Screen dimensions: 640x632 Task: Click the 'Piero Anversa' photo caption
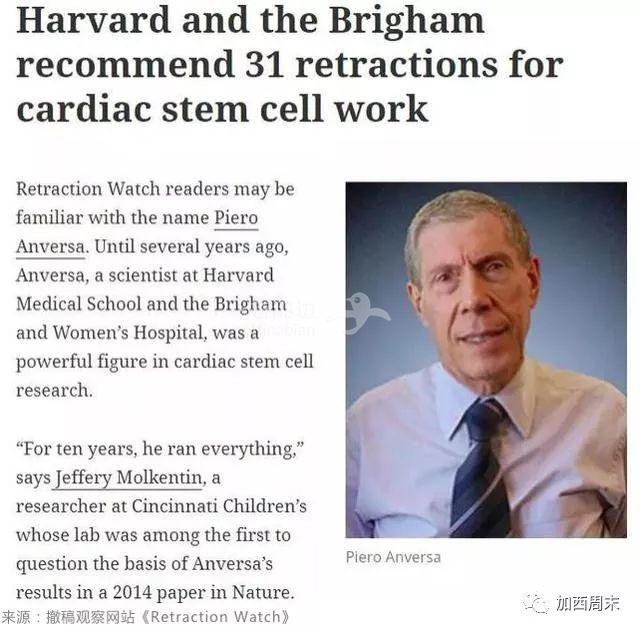tap(393, 557)
